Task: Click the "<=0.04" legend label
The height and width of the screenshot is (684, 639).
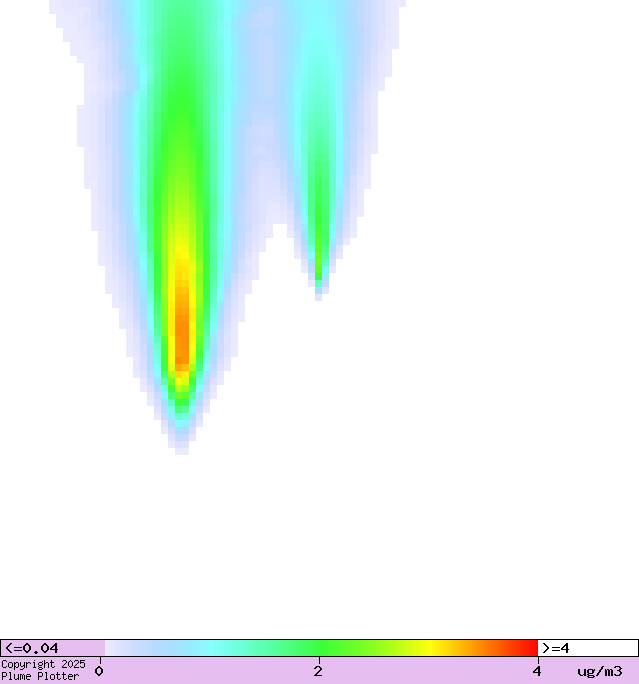Action: pyautogui.click(x=31, y=648)
